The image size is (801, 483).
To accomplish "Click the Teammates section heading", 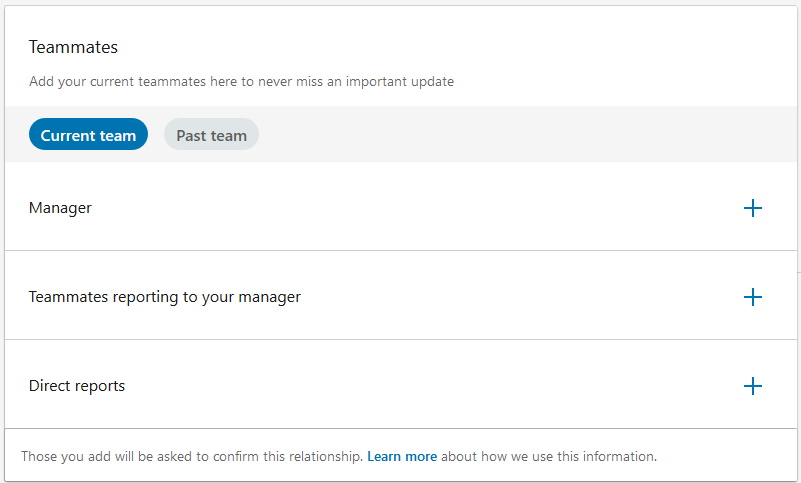I will [x=74, y=47].
